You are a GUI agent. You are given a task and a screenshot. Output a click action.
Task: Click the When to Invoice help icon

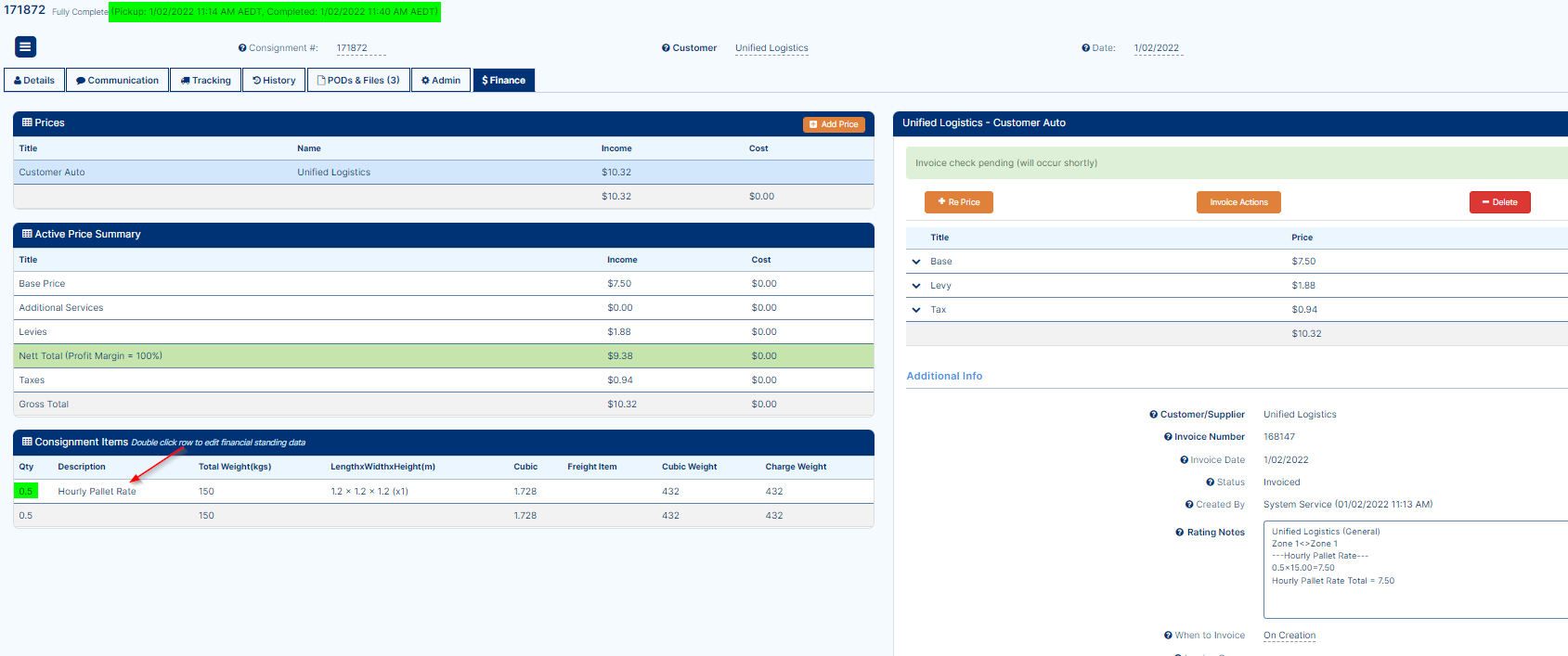(1168, 636)
